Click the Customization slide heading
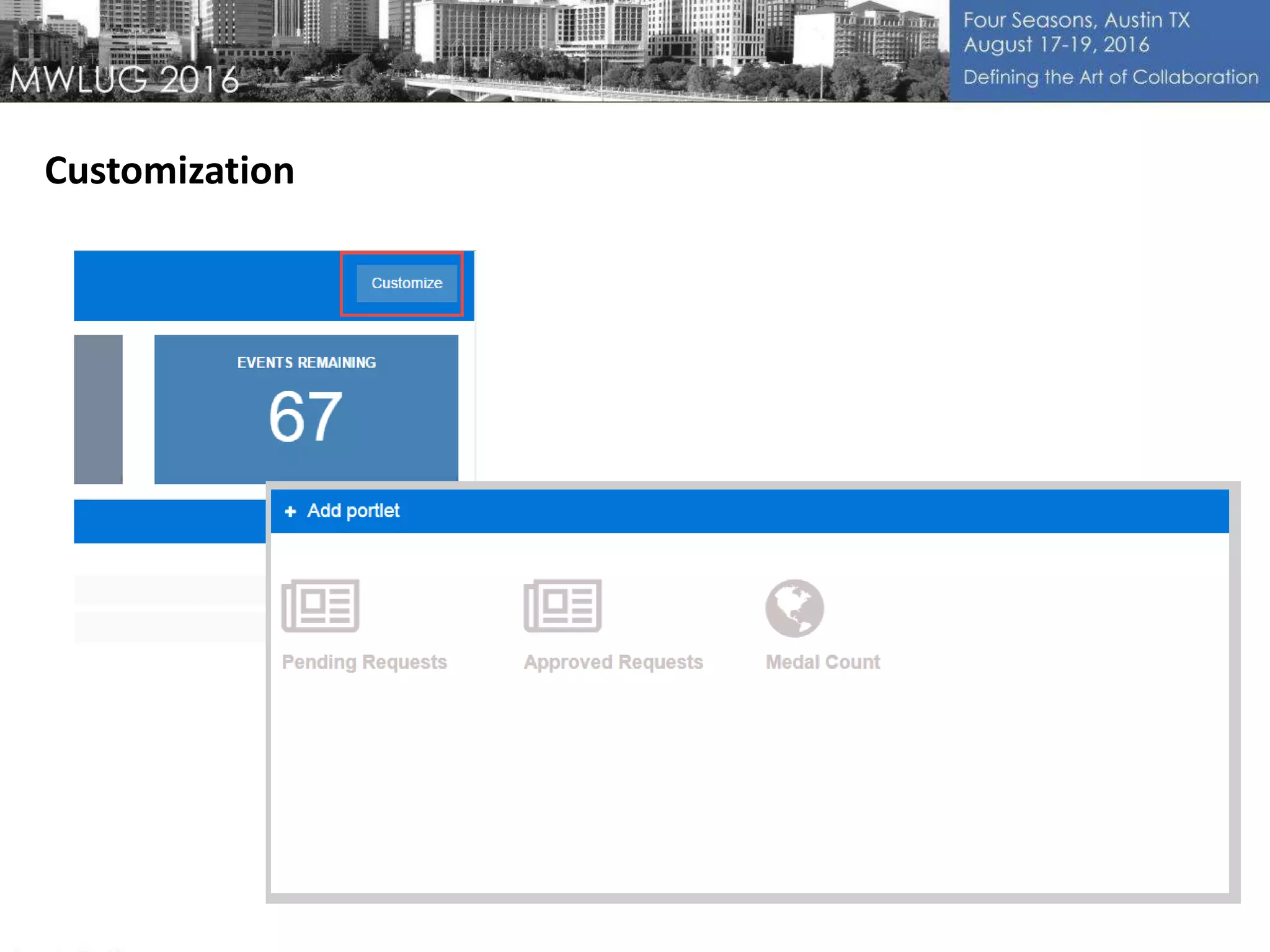The image size is (1270, 952). tap(169, 170)
